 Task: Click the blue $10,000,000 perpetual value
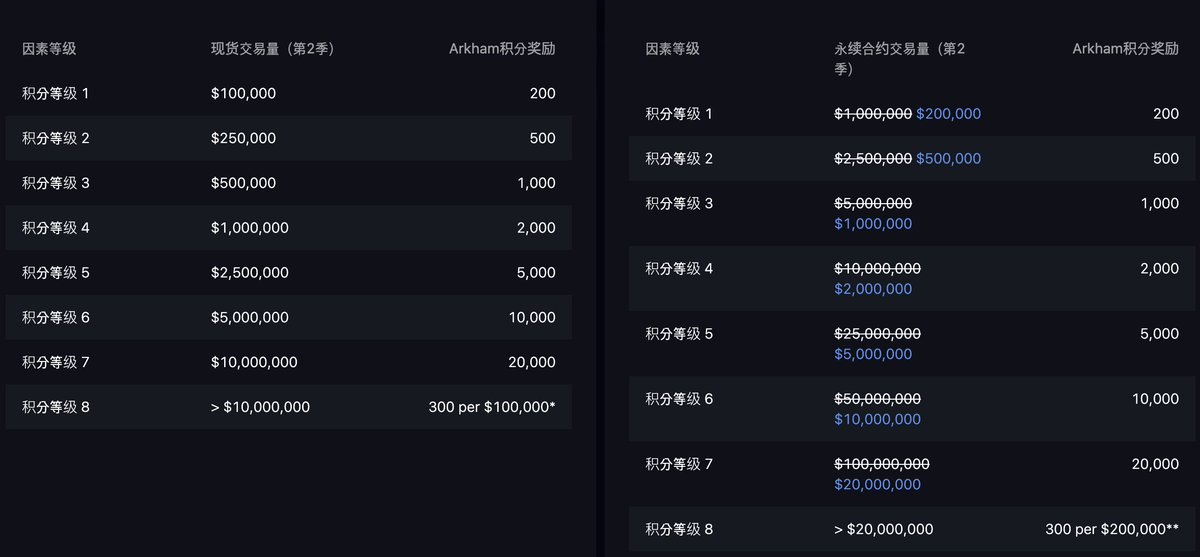click(x=877, y=419)
